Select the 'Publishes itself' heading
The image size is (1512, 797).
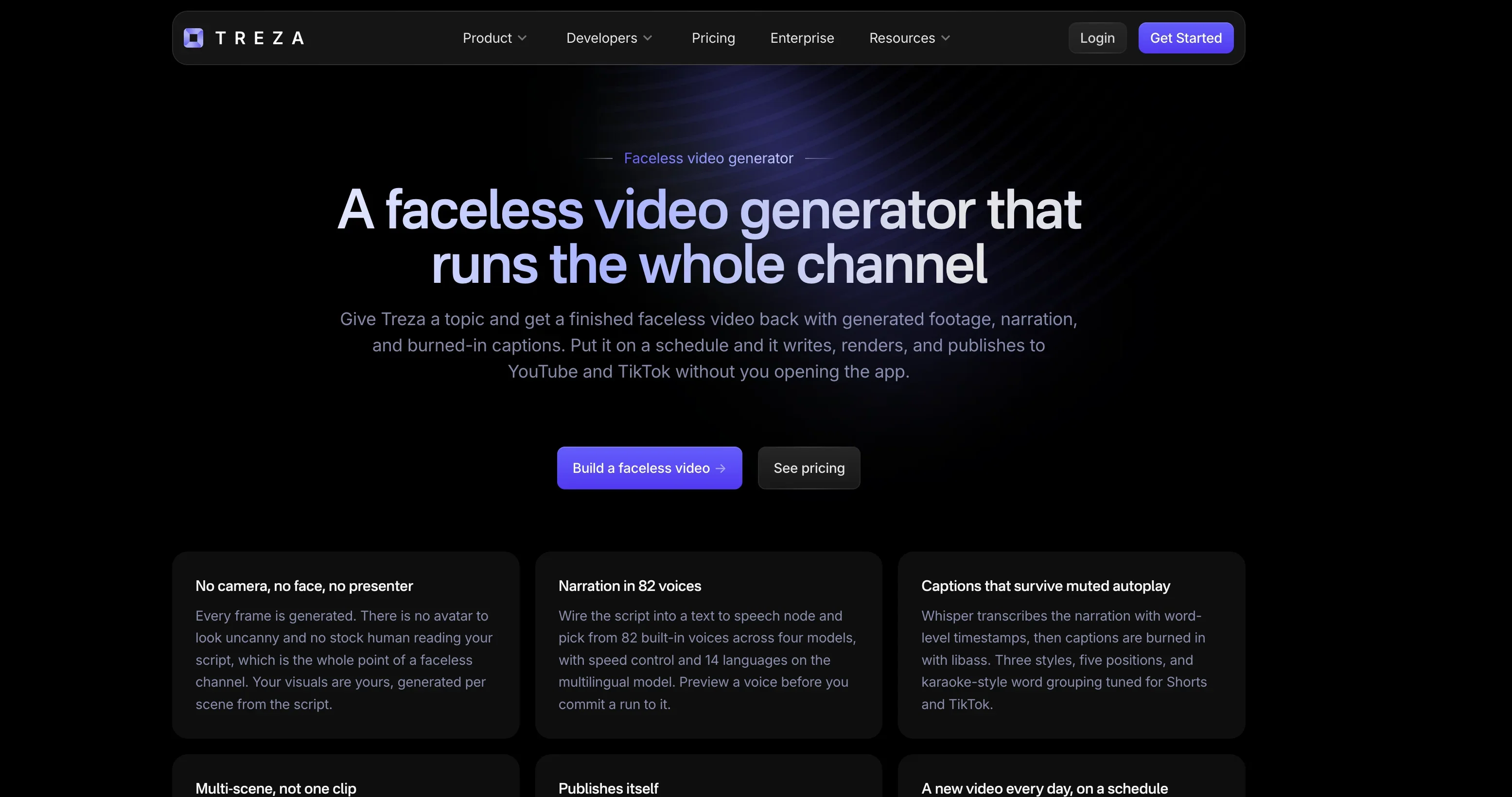click(608, 788)
